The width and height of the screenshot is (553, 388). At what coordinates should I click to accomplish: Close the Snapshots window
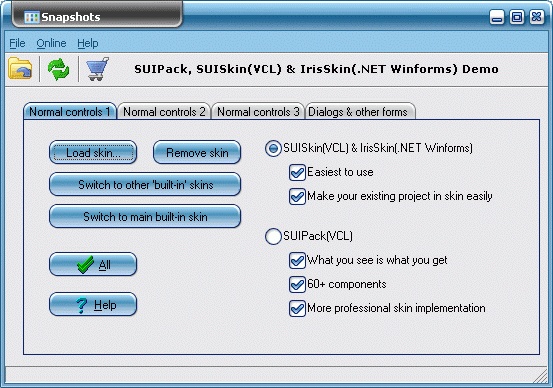pyautogui.click(x=536, y=17)
